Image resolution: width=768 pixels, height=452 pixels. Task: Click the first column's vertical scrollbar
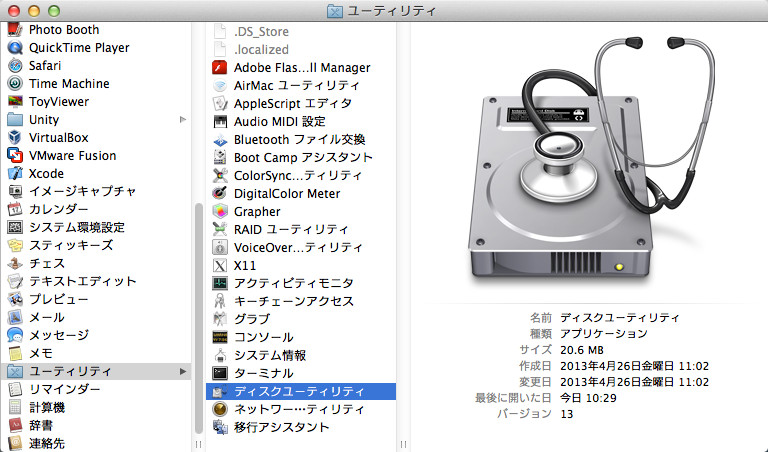click(198, 318)
